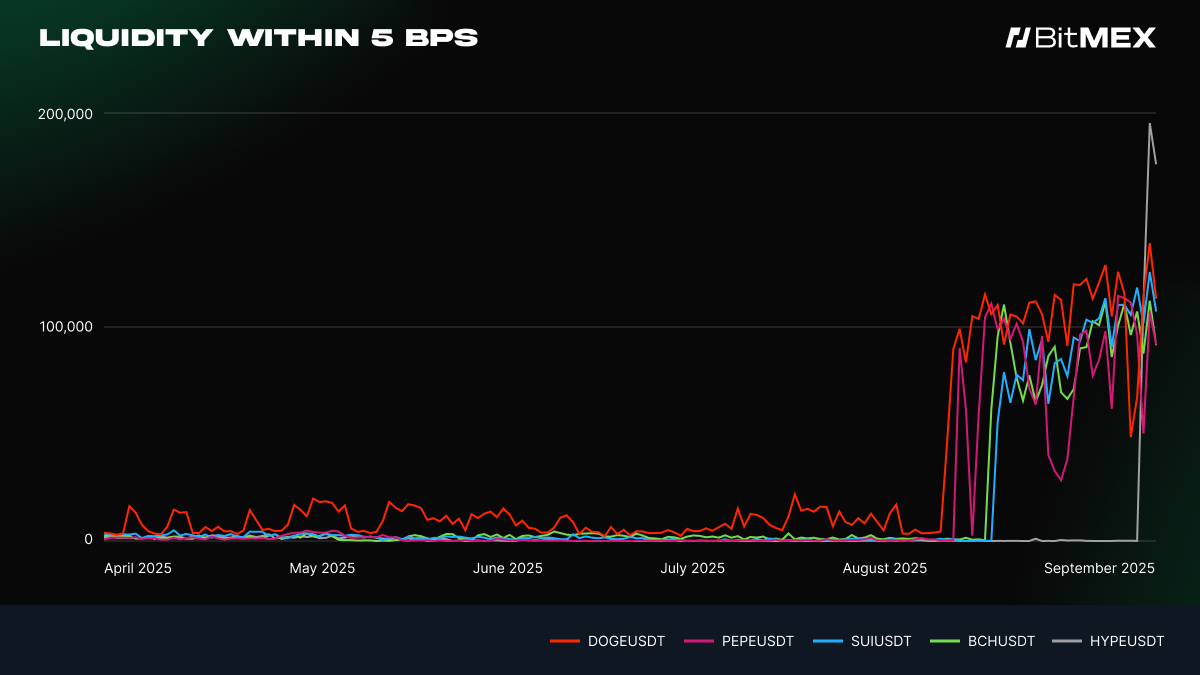Select the BCHUSDT legend label

click(x=1001, y=641)
